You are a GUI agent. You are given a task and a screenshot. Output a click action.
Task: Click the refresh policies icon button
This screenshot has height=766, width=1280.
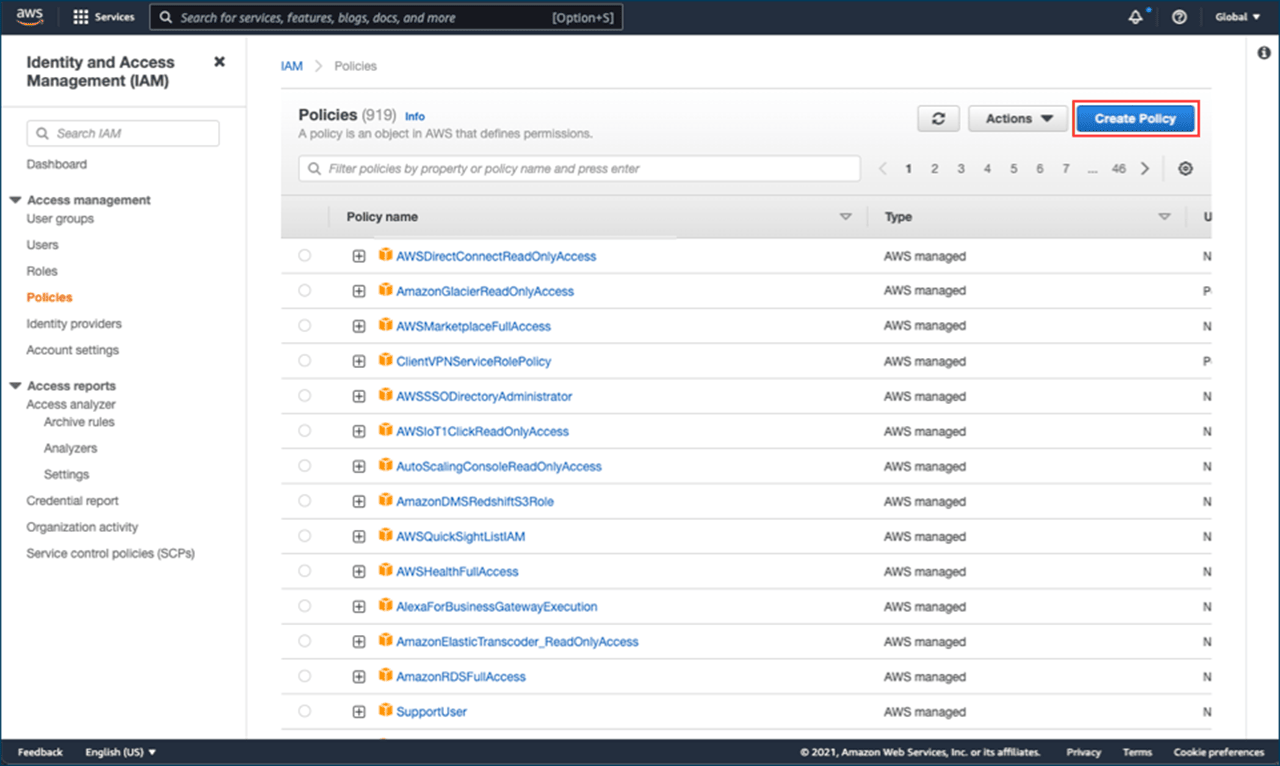coord(938,118)
